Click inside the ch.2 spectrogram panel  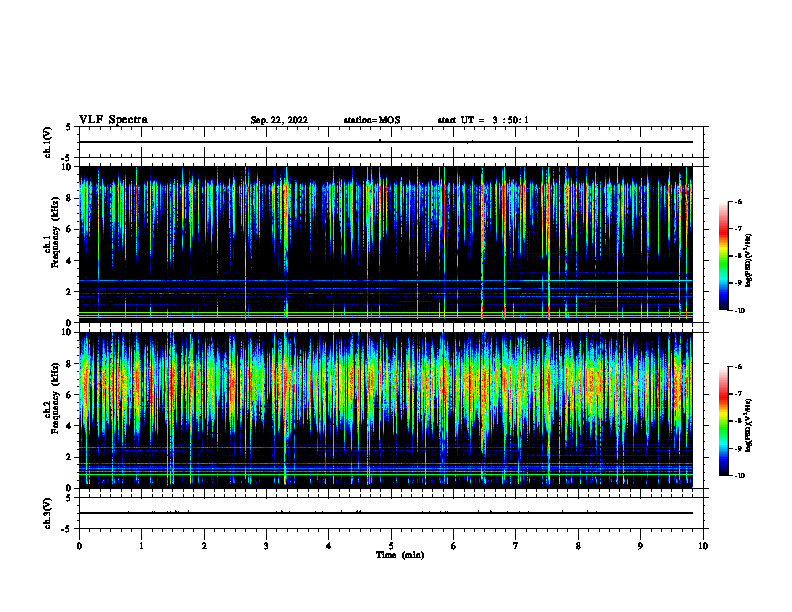386,409
